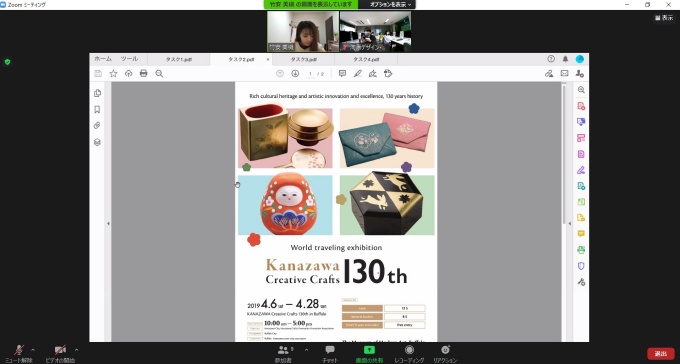
Task: Open the red Create PDF tool
Action: pos(581,106)
